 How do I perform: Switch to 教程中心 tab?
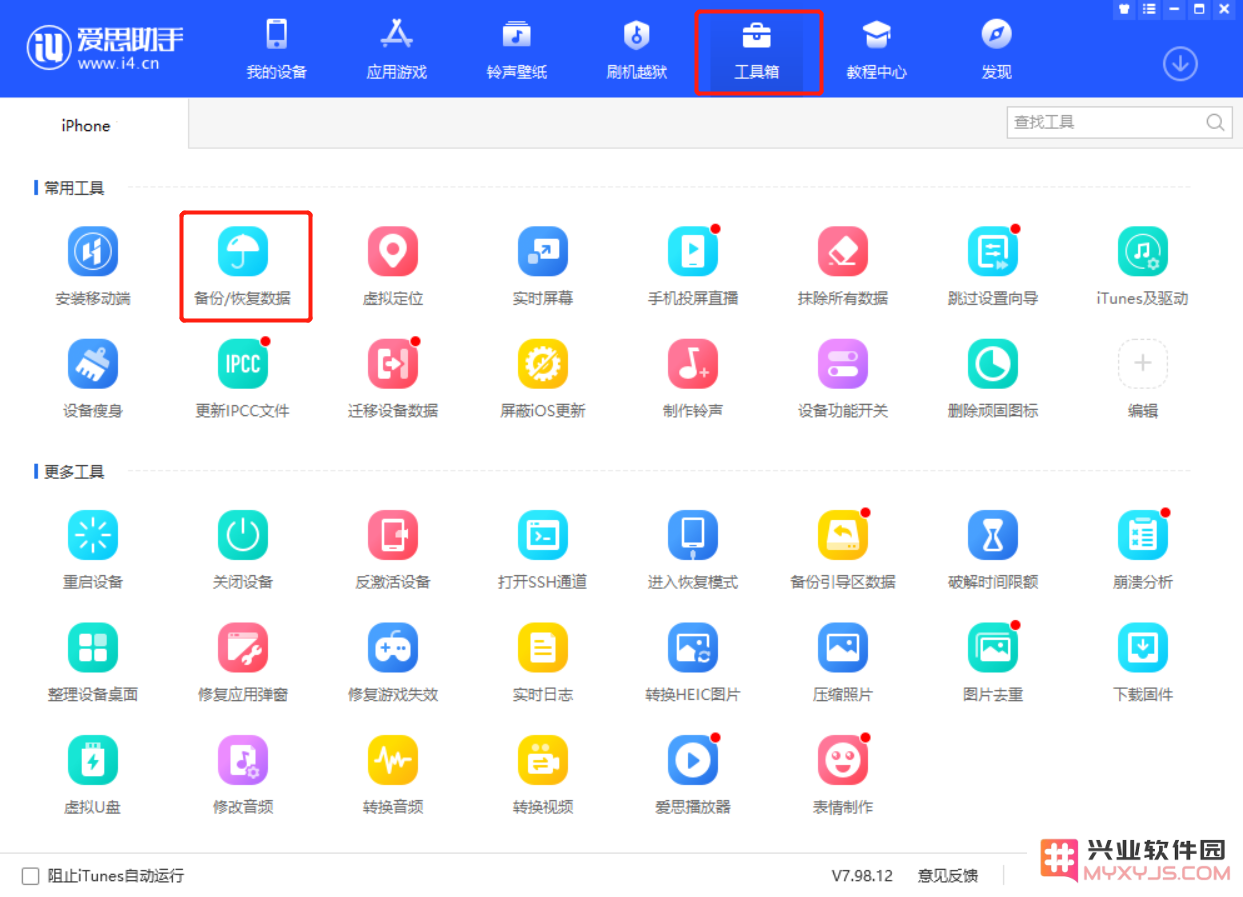click(877, 49)
